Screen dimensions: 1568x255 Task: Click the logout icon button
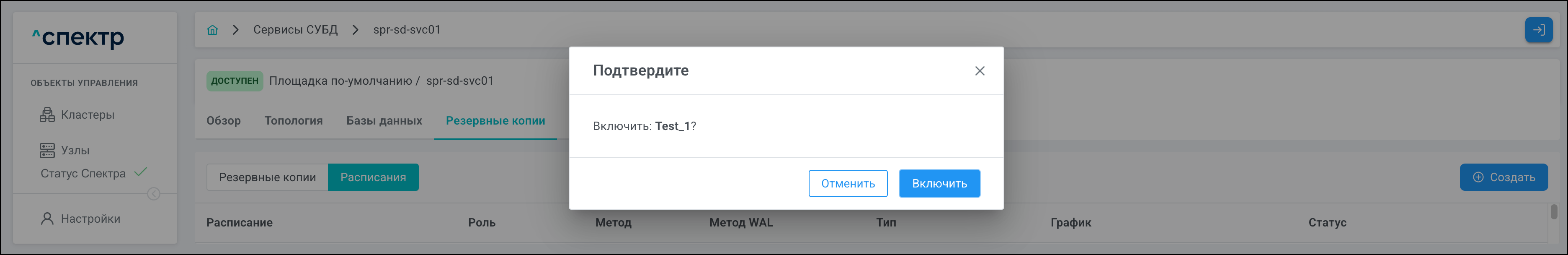click(1538, 30)
